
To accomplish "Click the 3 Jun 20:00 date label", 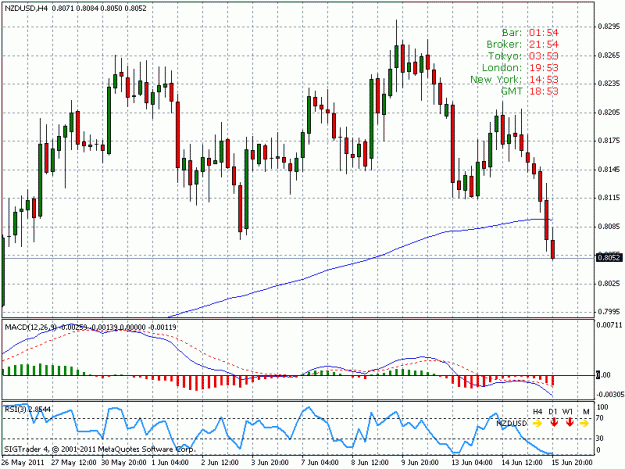I will pos(270,462).
